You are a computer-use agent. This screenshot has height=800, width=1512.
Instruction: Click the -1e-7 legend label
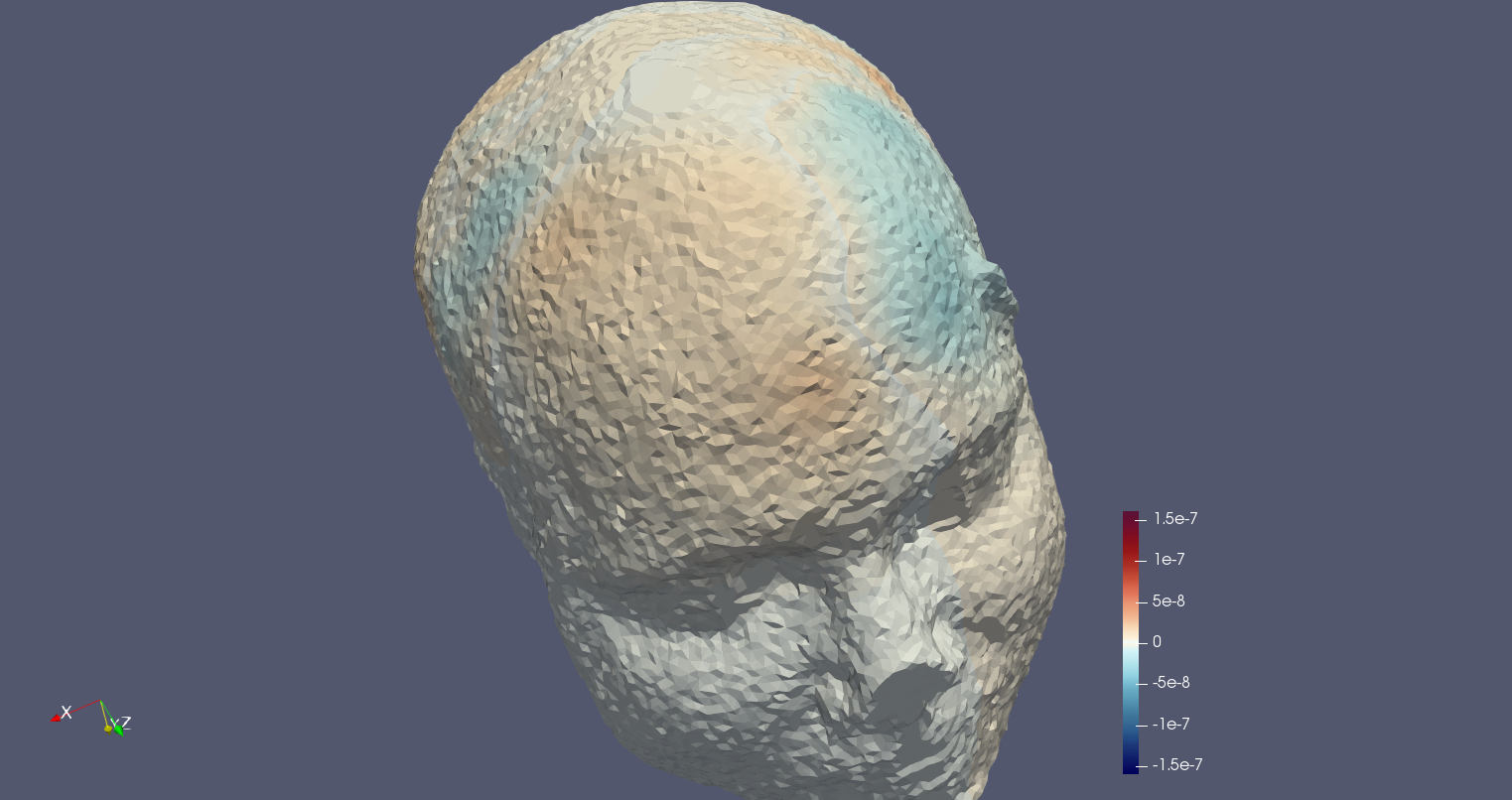[x=1171, y=725]
